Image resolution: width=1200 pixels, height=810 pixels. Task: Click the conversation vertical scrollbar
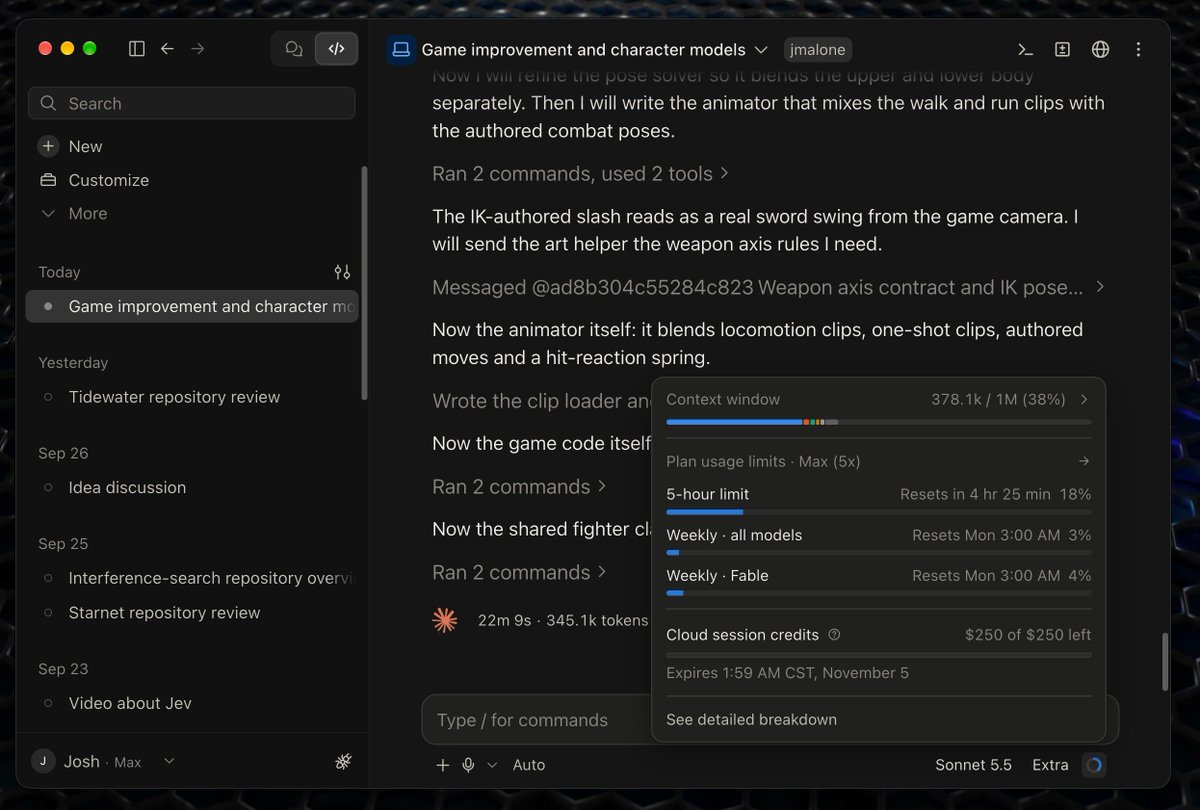[1165, 662]
